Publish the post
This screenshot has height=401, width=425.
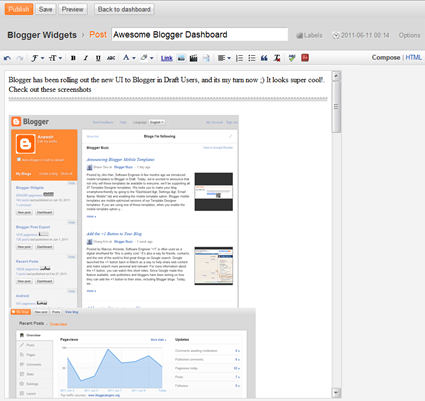pyautogui.click(x=19, y=9)
